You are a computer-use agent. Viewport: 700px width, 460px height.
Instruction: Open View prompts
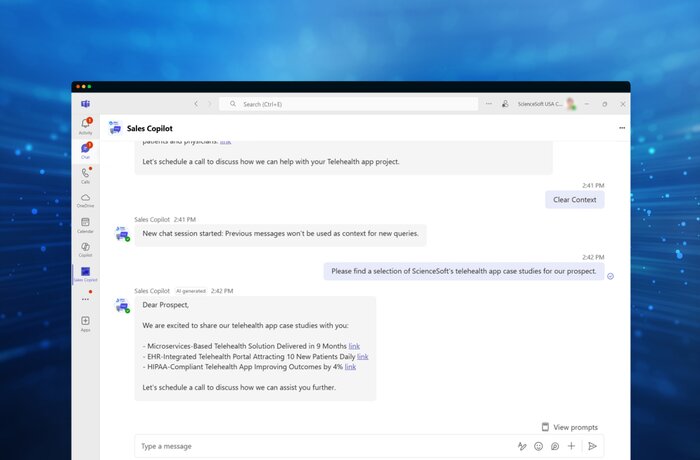[x=570, y=427]
